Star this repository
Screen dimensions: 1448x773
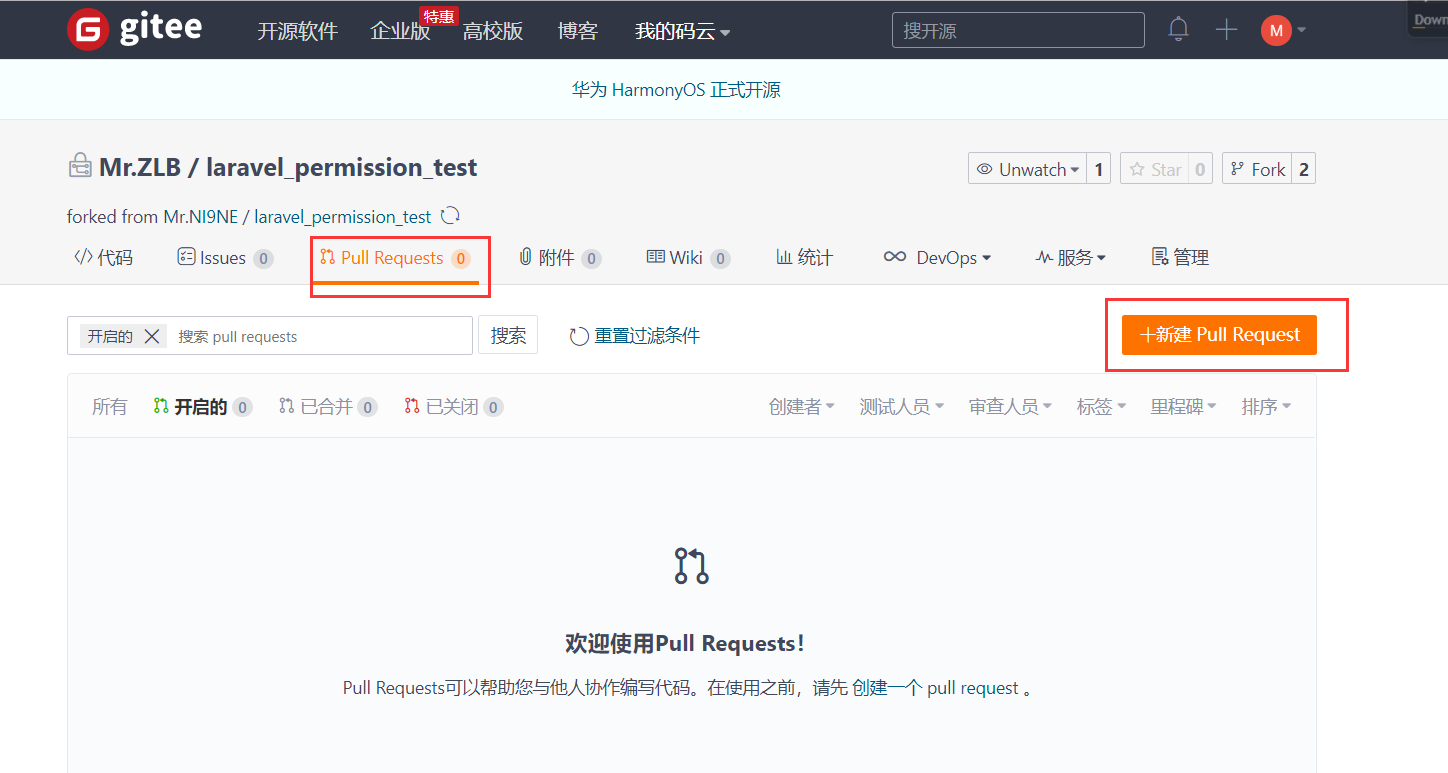click(x=1155, y=169)
